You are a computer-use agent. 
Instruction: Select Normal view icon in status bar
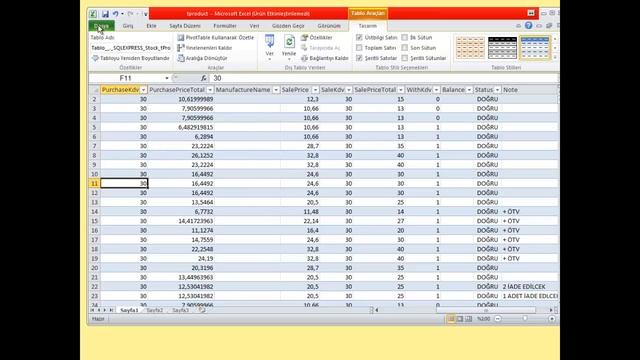pyautogui.click(x=451, y=319)
